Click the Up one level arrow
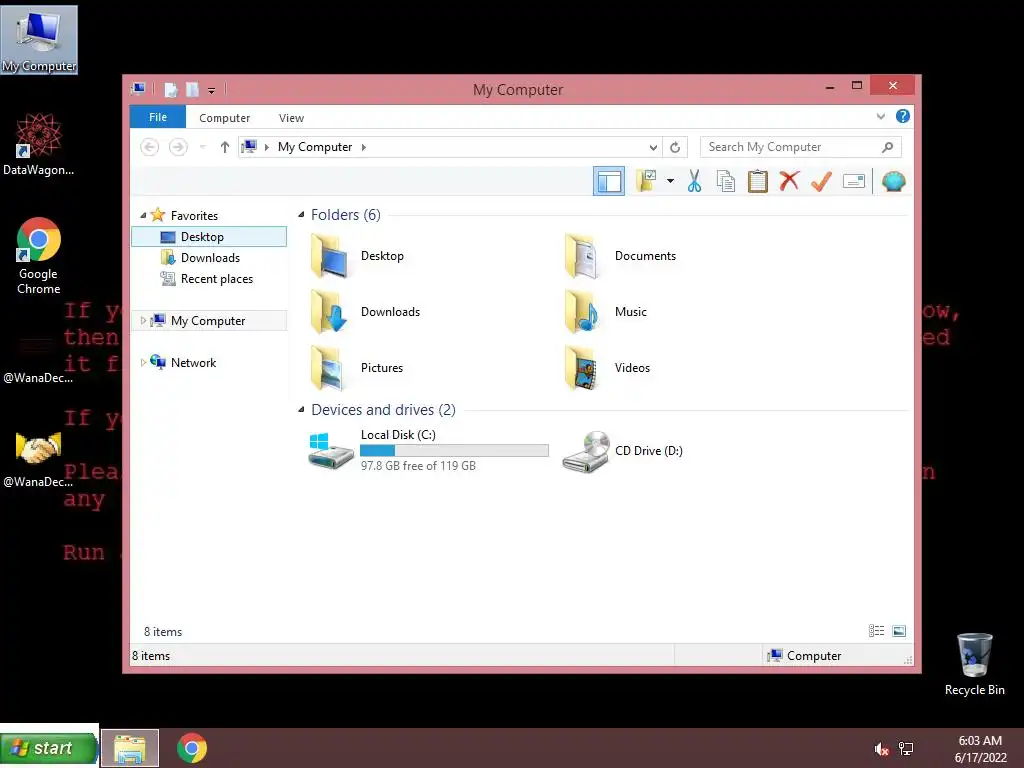 click(225, 147)
